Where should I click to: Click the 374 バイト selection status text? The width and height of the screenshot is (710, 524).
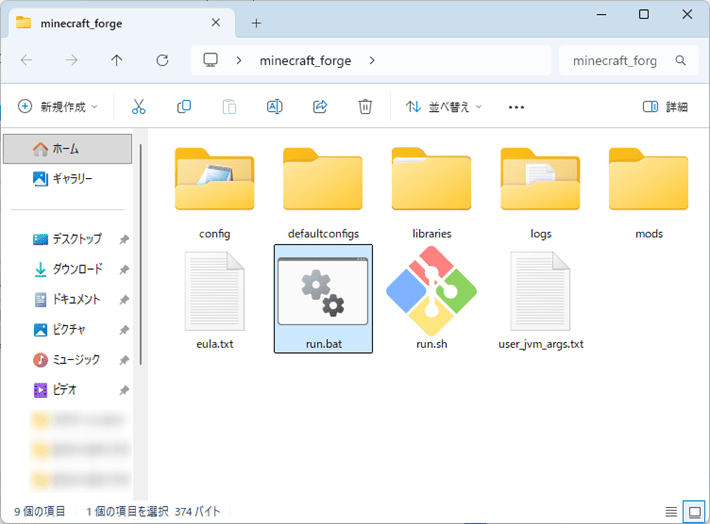tap(197, 512)
